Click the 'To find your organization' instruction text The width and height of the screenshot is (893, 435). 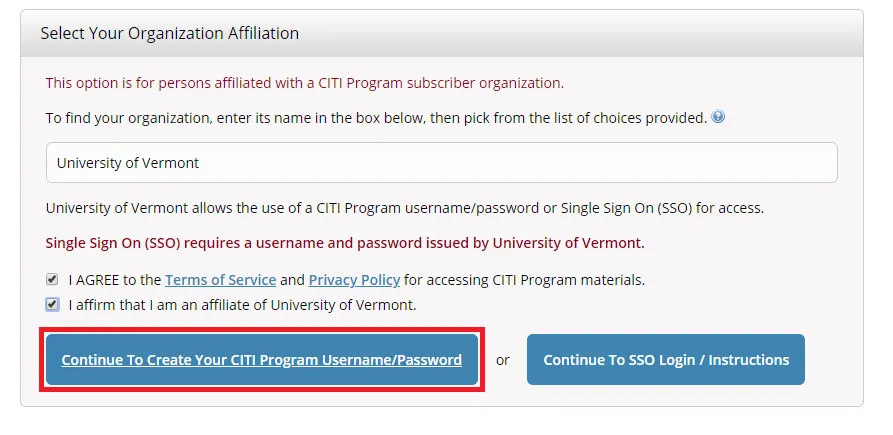pos(375,118)
